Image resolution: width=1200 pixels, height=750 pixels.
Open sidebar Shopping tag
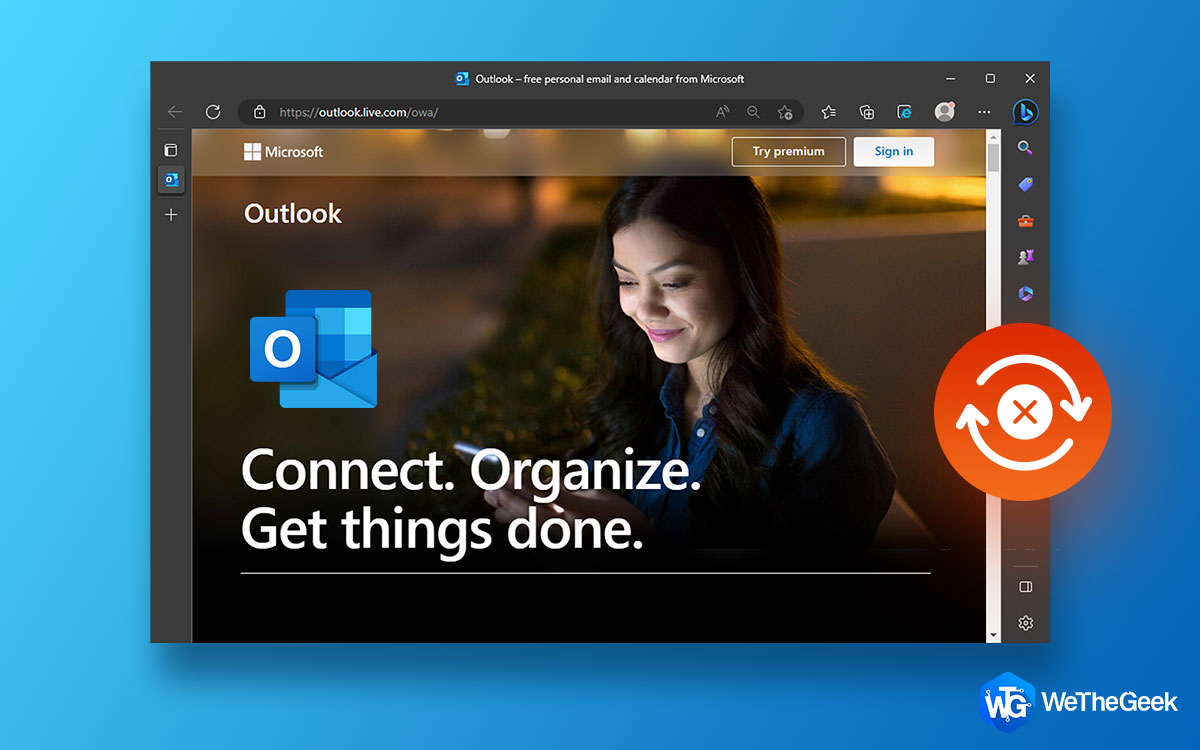click(x=1025, y=184)
